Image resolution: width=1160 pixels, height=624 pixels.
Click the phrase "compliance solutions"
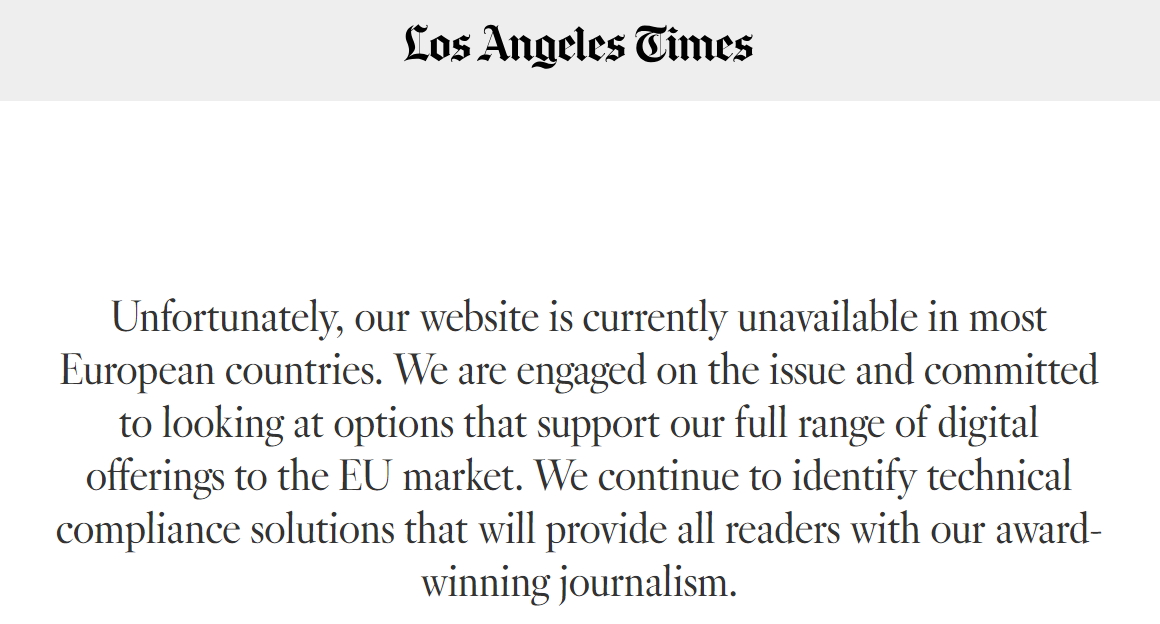click(x=226, y=530)
